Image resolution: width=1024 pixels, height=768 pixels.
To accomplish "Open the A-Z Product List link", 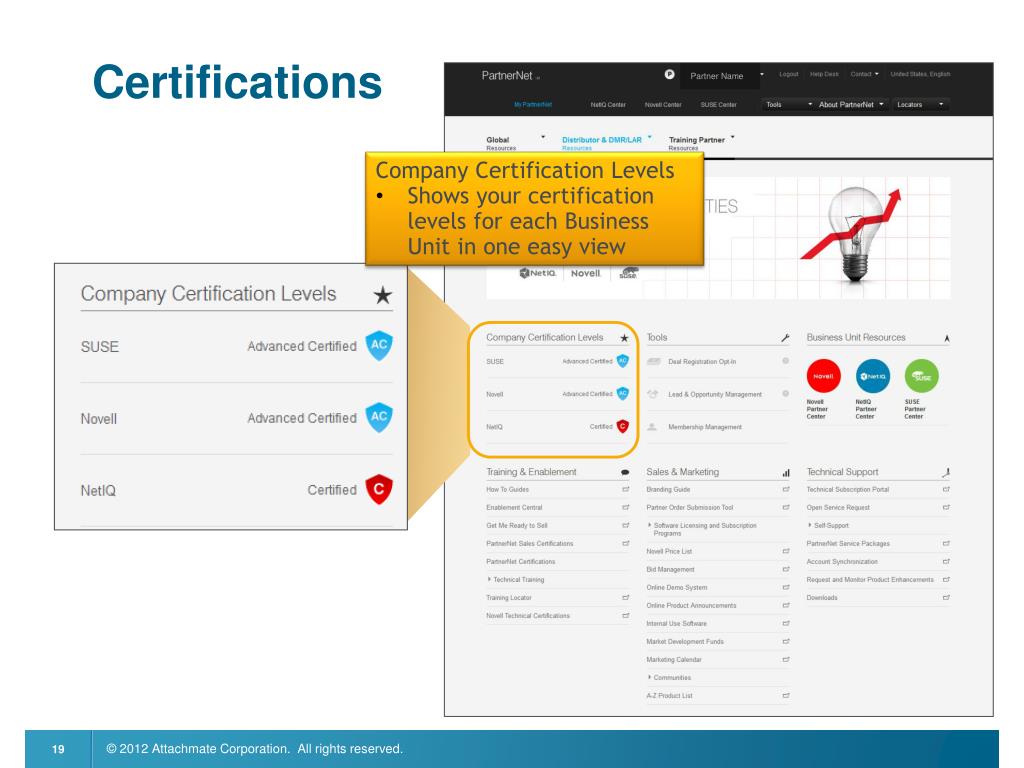I will tap(669, 696).
